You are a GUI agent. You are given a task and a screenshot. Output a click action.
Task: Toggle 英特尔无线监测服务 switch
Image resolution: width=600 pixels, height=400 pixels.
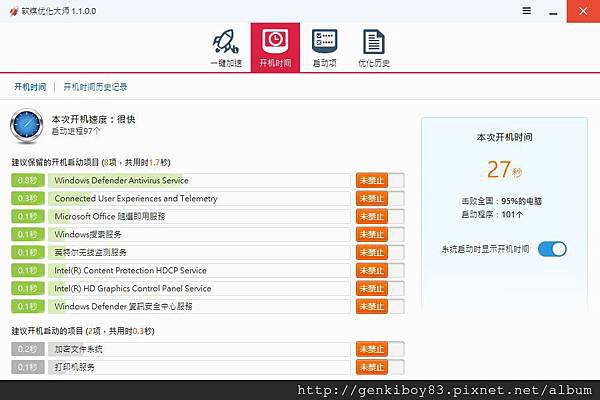380,252
